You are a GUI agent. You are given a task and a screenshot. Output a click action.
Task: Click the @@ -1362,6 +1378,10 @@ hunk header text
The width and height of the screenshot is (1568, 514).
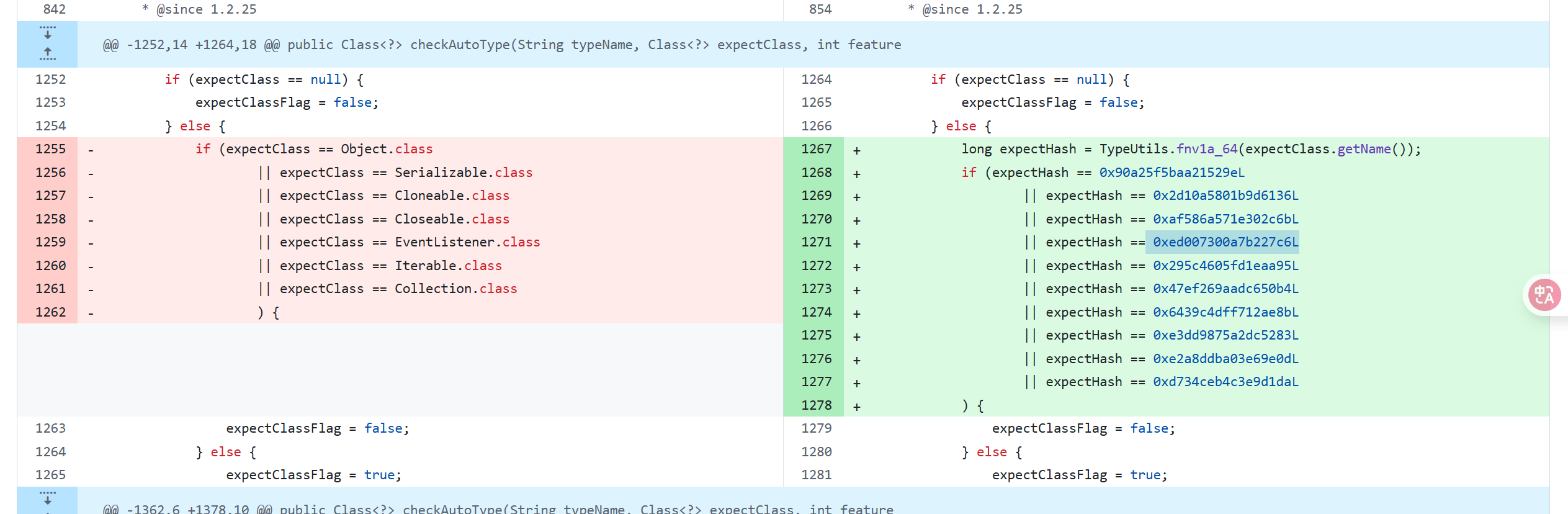pos(498,508)
